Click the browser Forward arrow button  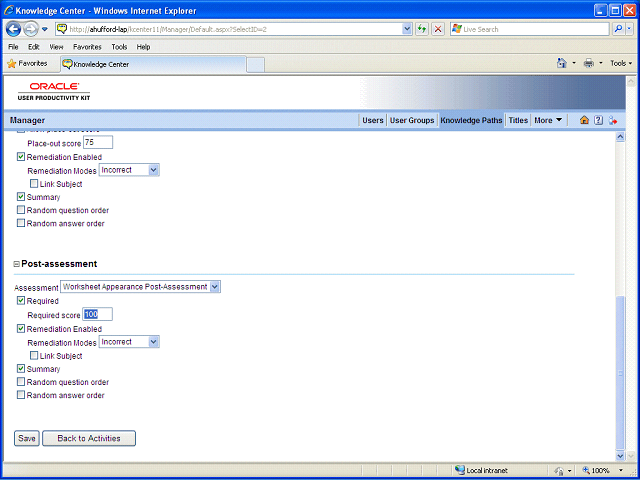(x=31, y=29)
